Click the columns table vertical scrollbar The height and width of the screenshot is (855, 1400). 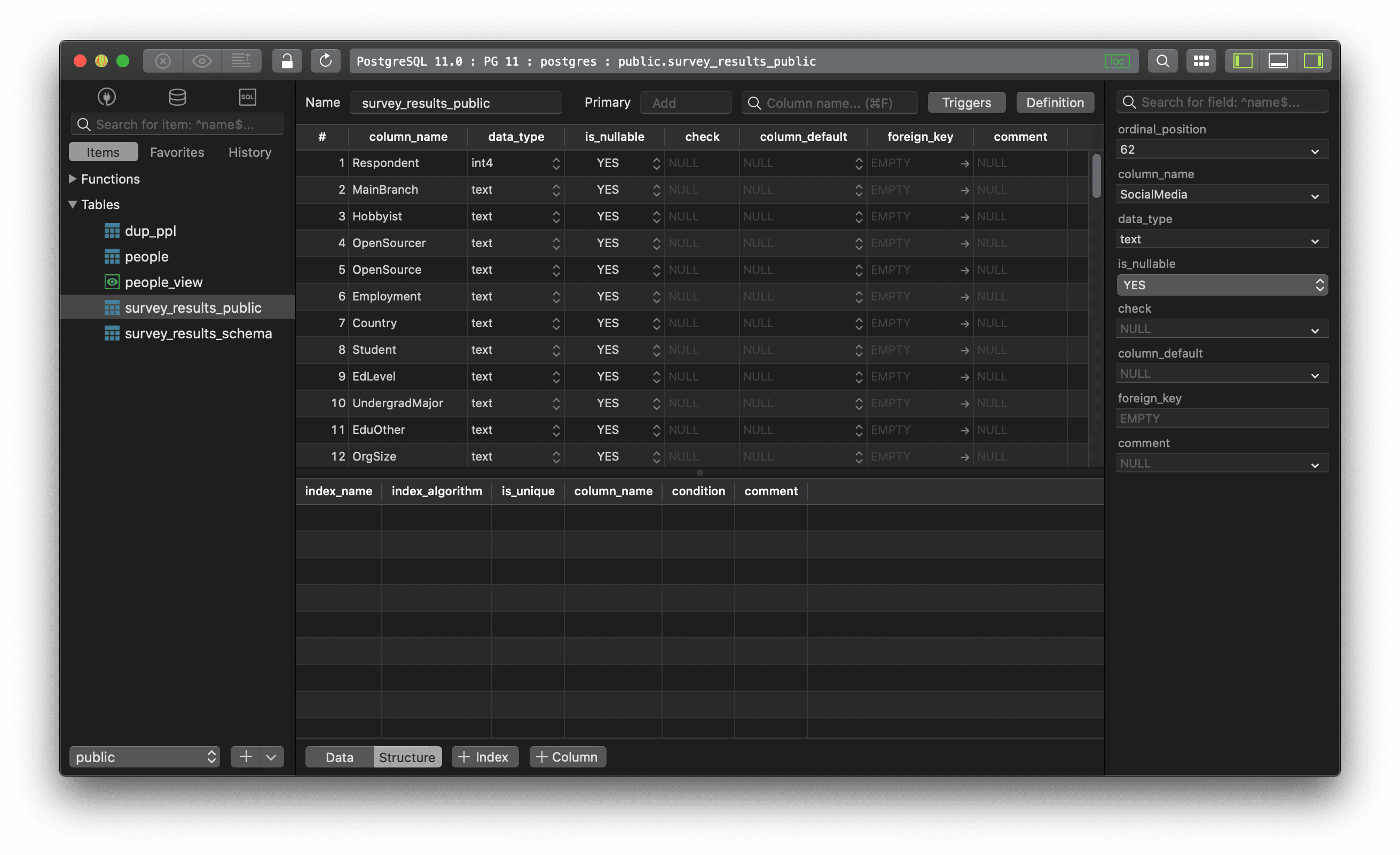1096,176
